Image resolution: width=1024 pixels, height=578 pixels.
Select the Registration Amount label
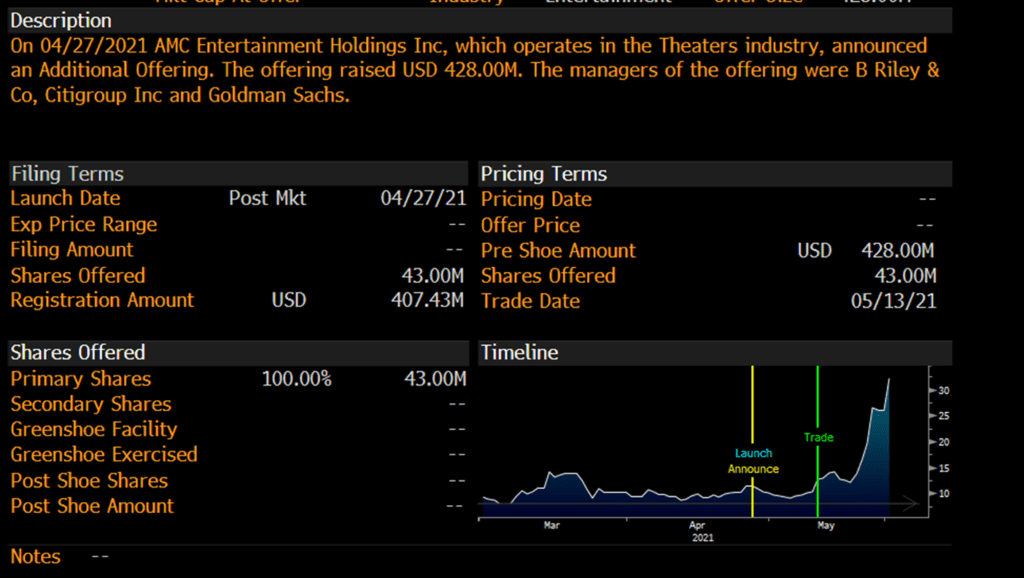point(102,300)
